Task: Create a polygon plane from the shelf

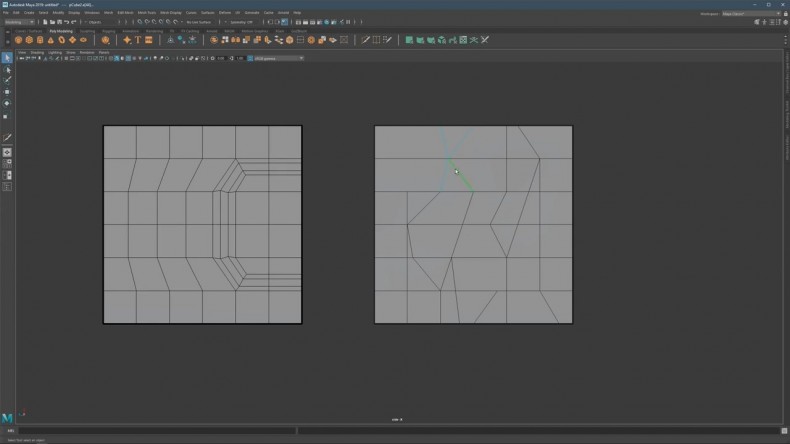Action: click(73, 40)
